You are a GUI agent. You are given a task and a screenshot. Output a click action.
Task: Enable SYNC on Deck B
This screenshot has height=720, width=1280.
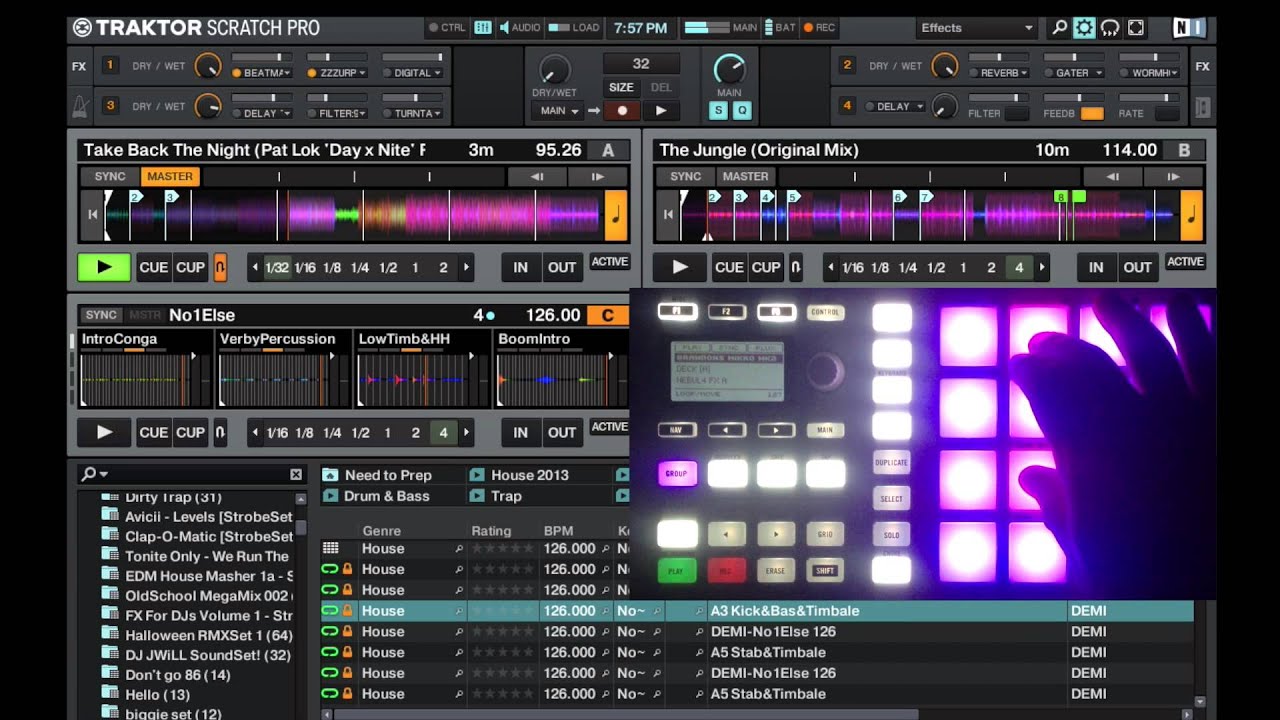(686, 177)
